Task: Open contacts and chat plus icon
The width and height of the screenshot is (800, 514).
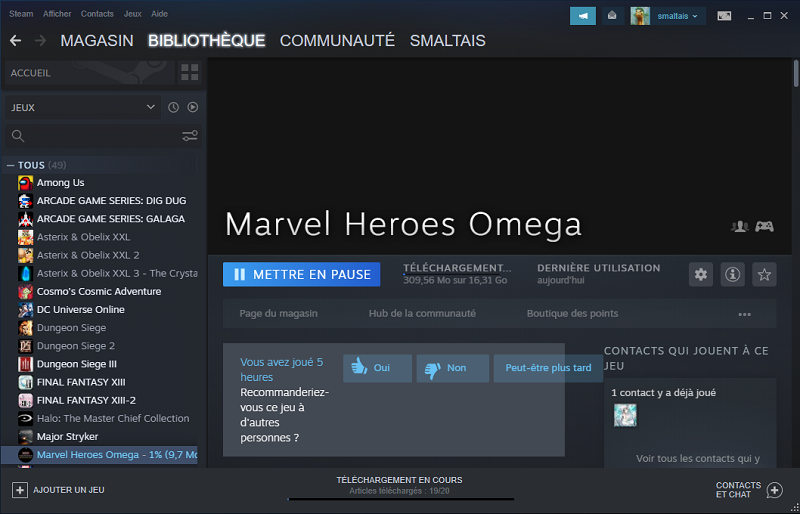Action: point(774,490)
